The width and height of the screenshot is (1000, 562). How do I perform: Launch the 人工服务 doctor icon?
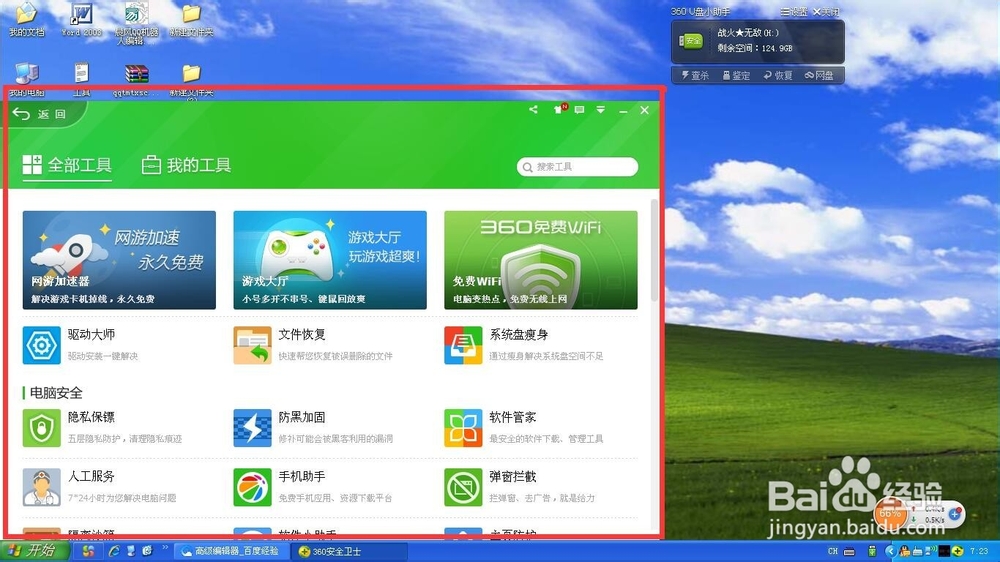41,487
